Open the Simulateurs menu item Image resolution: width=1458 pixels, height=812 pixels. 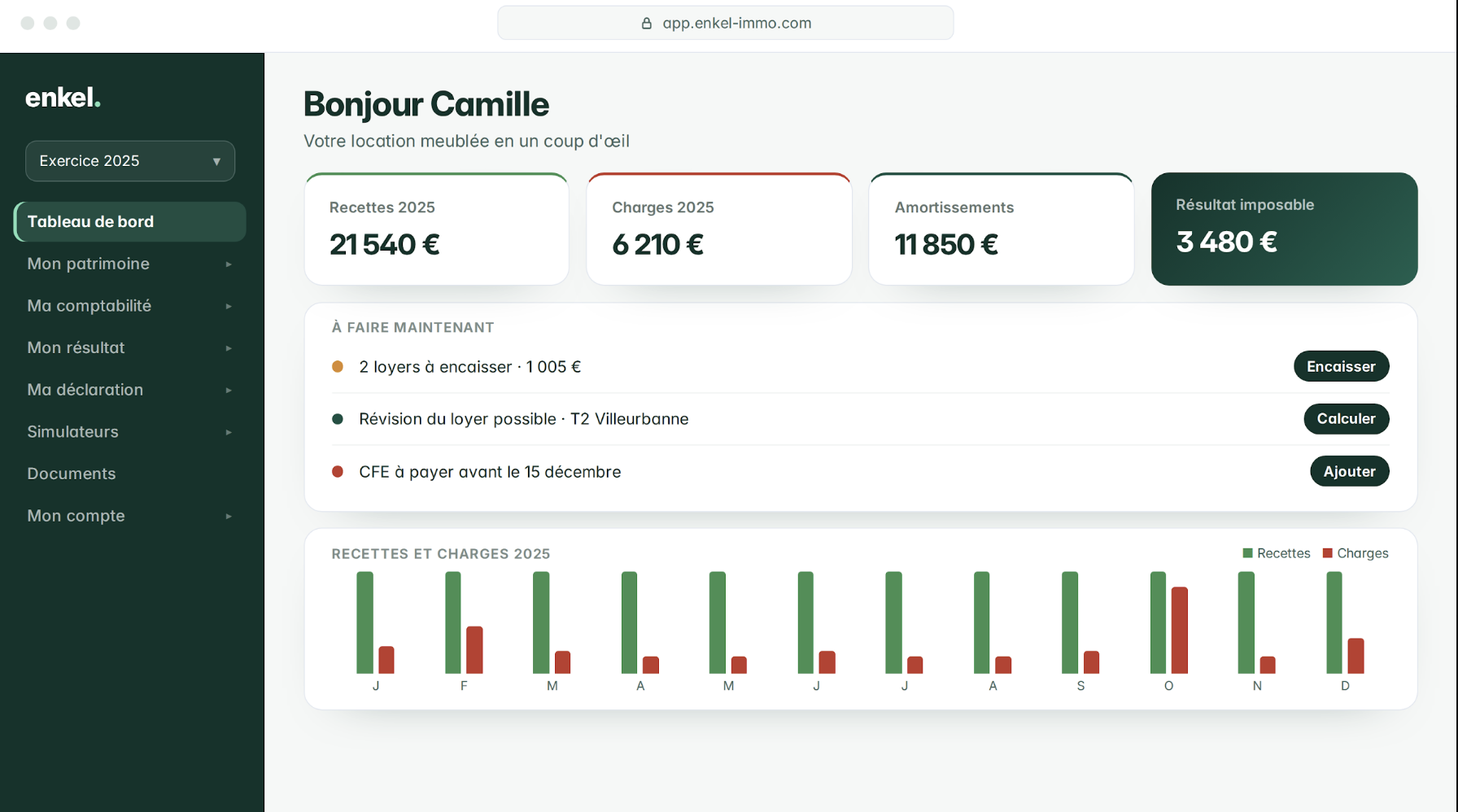130,432
